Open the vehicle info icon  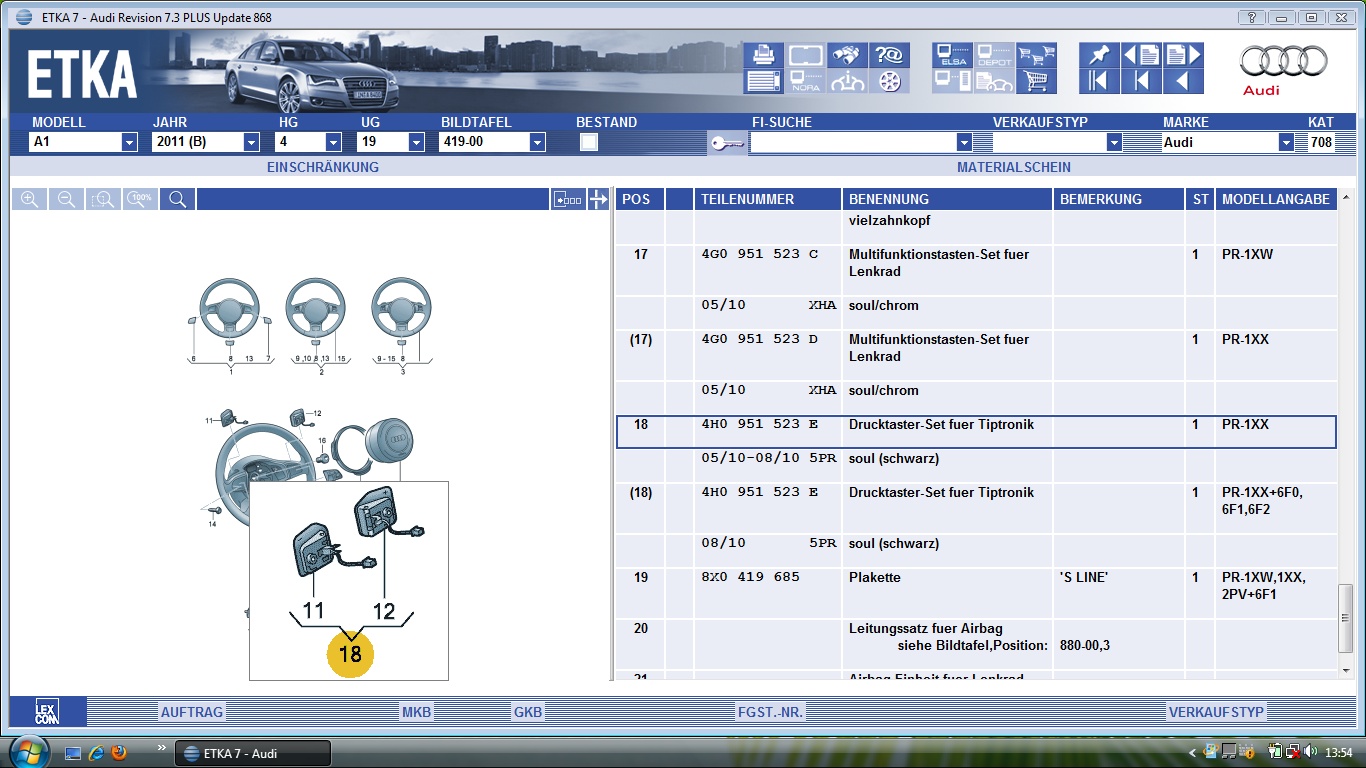(848, 81)
